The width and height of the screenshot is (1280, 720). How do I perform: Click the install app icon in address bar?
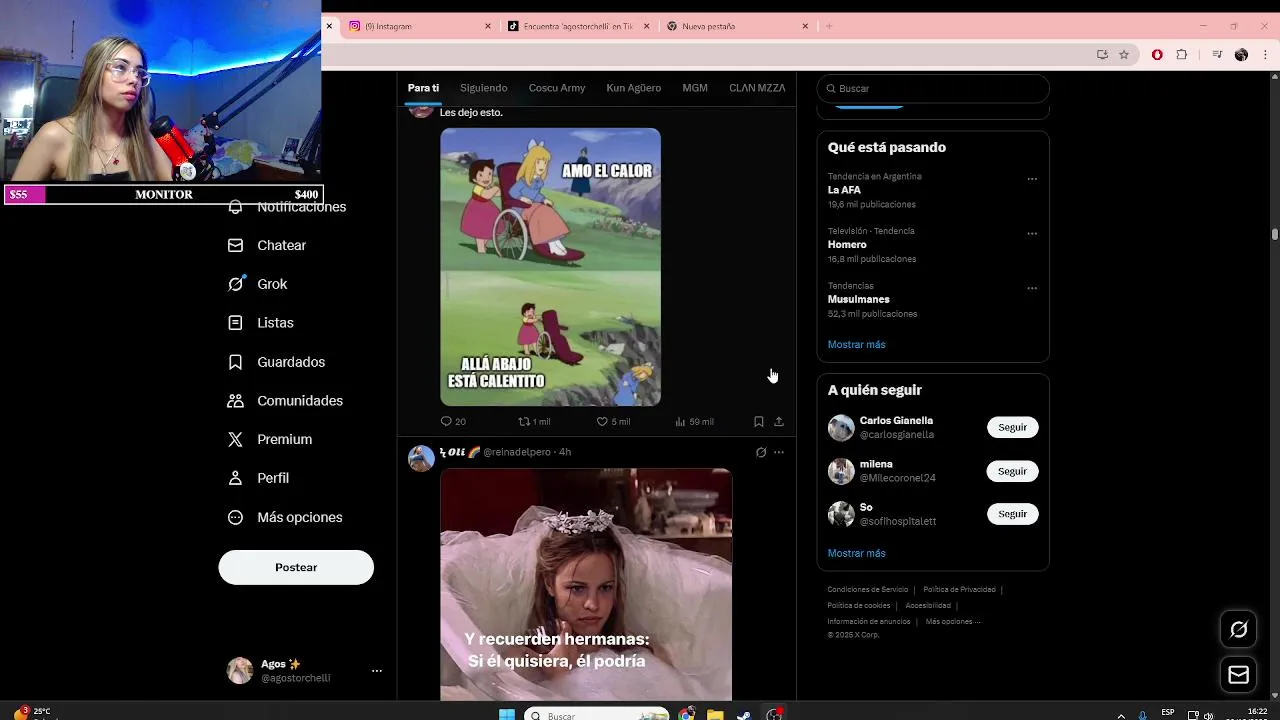point(1102,55)
